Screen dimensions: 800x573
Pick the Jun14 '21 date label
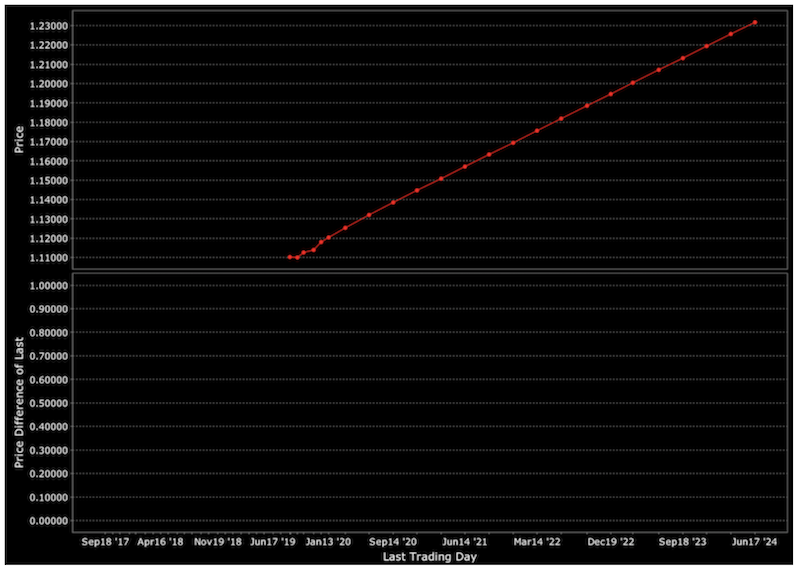465,541
